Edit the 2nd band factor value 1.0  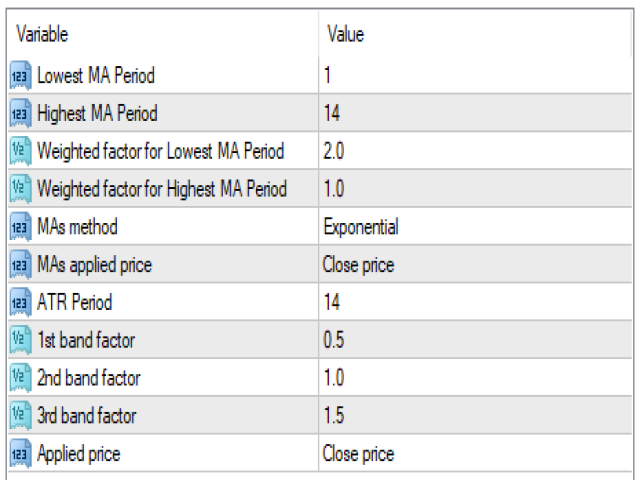coord(476,378)
